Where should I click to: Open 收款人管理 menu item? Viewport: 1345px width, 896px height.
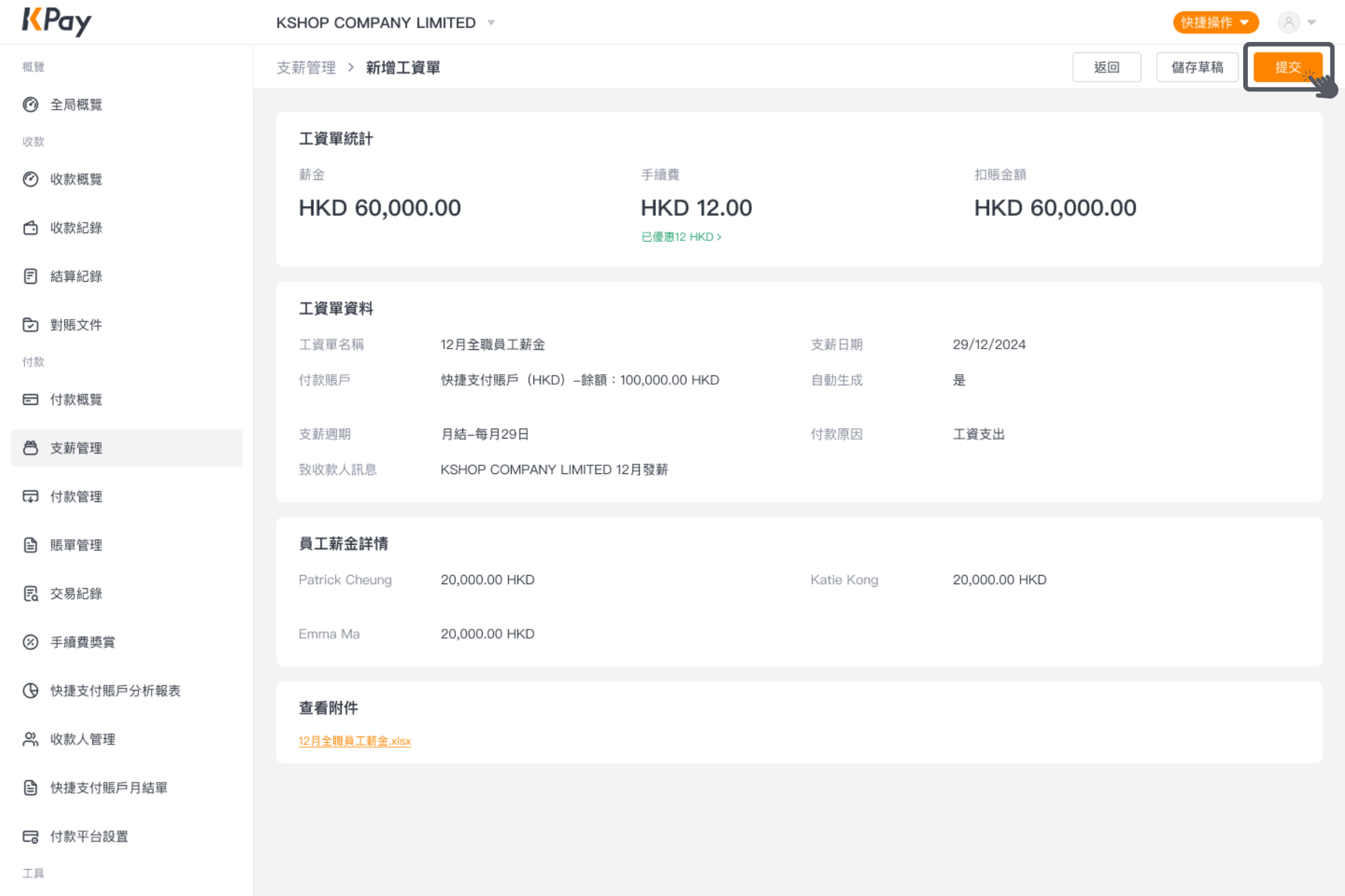click(x=83, y=739)
